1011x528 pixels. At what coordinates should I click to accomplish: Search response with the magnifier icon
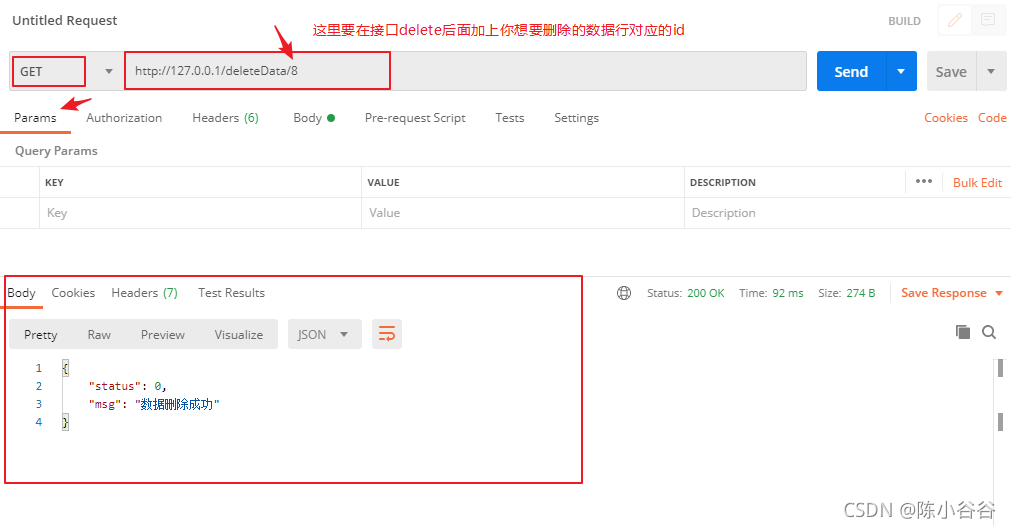[x=989, y=332]
